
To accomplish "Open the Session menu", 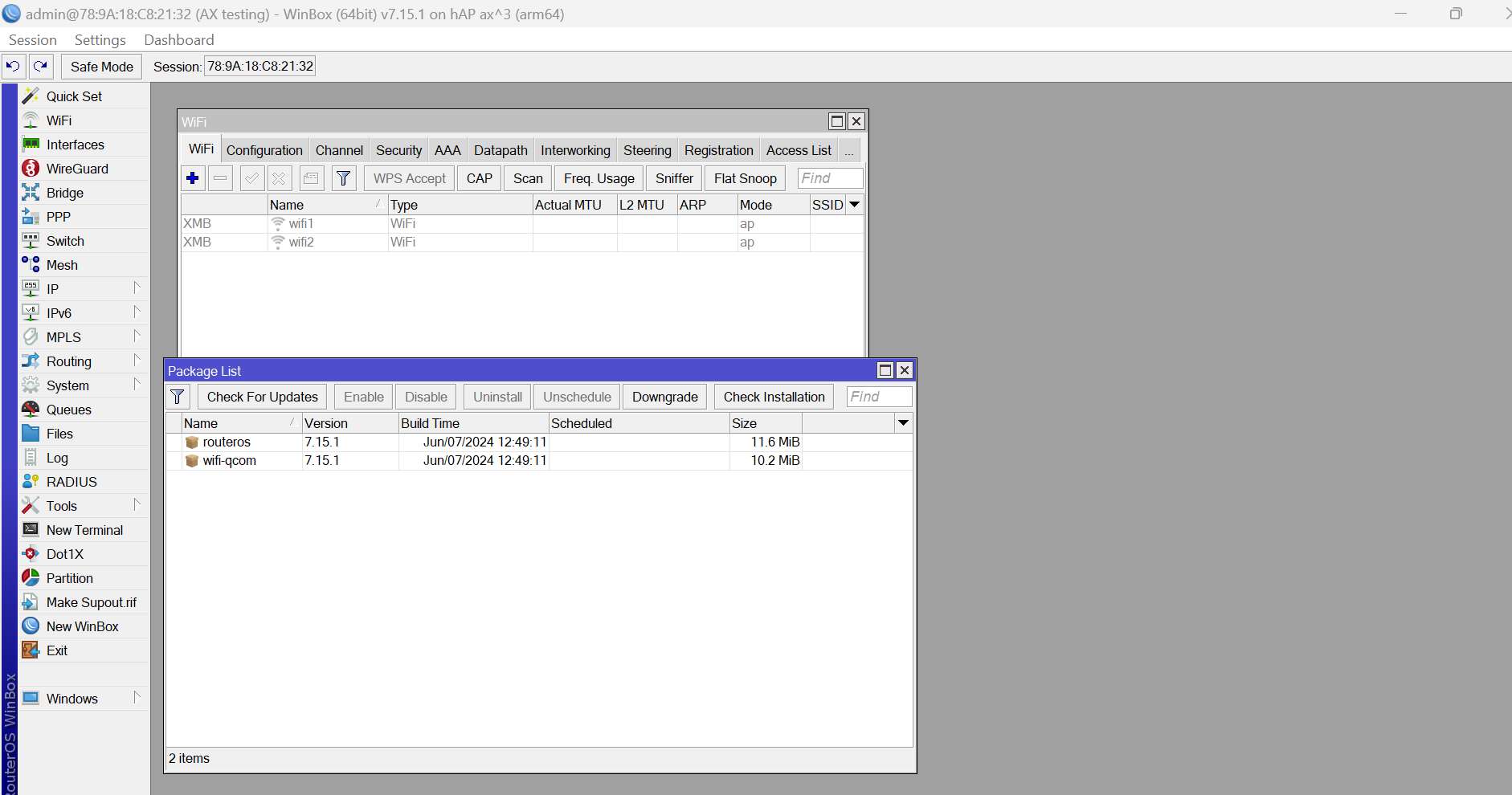I will click(x=32, y=40).
